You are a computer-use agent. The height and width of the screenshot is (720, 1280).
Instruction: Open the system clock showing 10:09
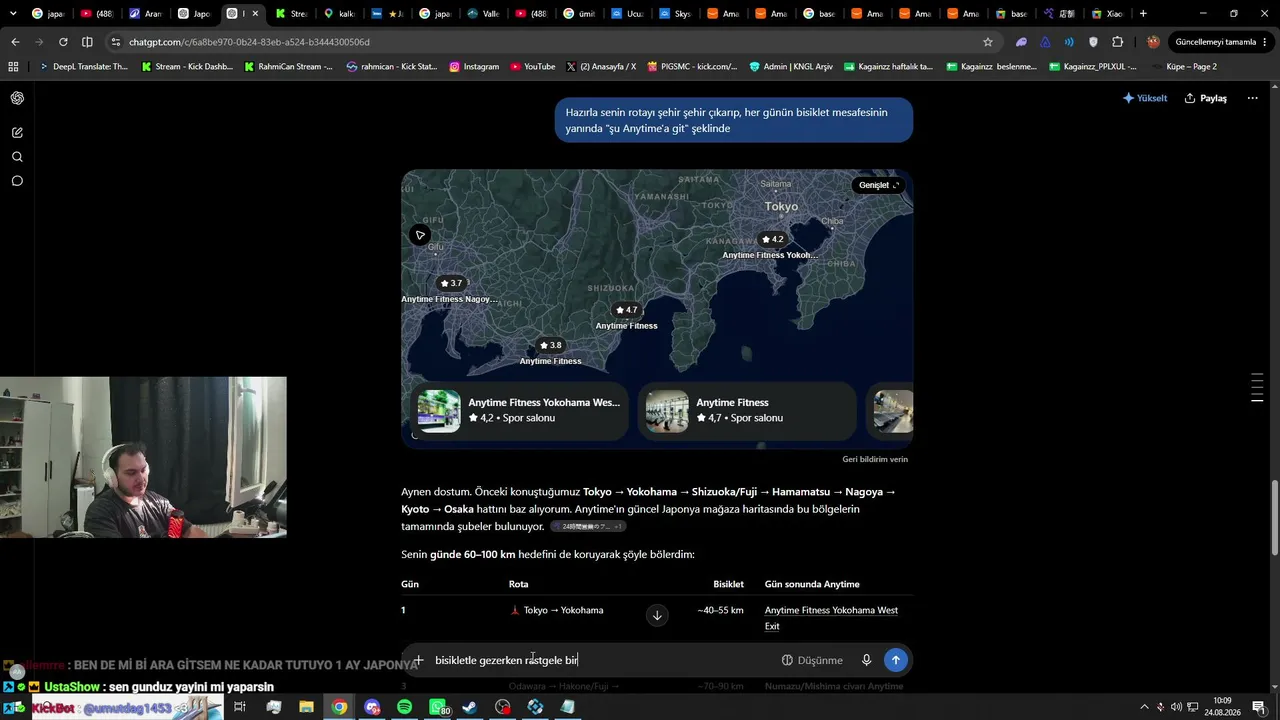click(1223, 707)
